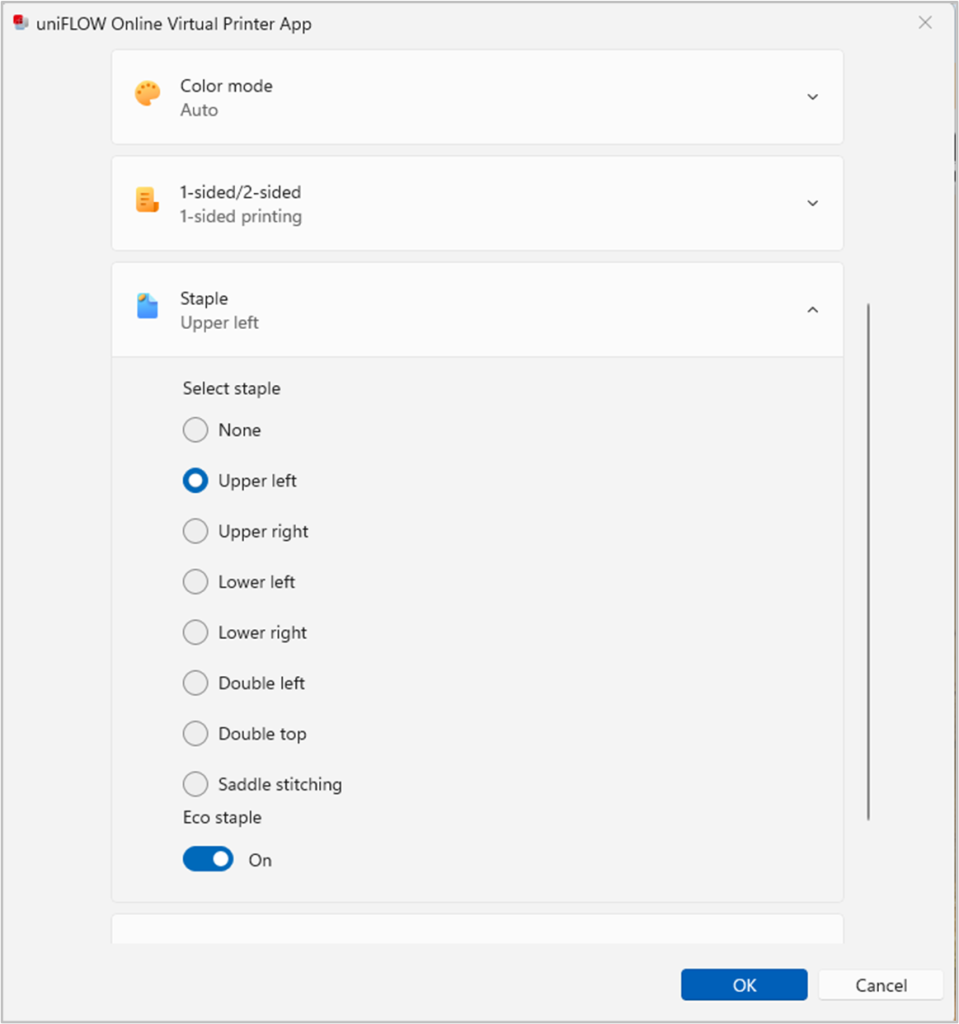Click the Staple section blue icon
This screenshot has width=959, height=1024.
[x=147, y=307]
